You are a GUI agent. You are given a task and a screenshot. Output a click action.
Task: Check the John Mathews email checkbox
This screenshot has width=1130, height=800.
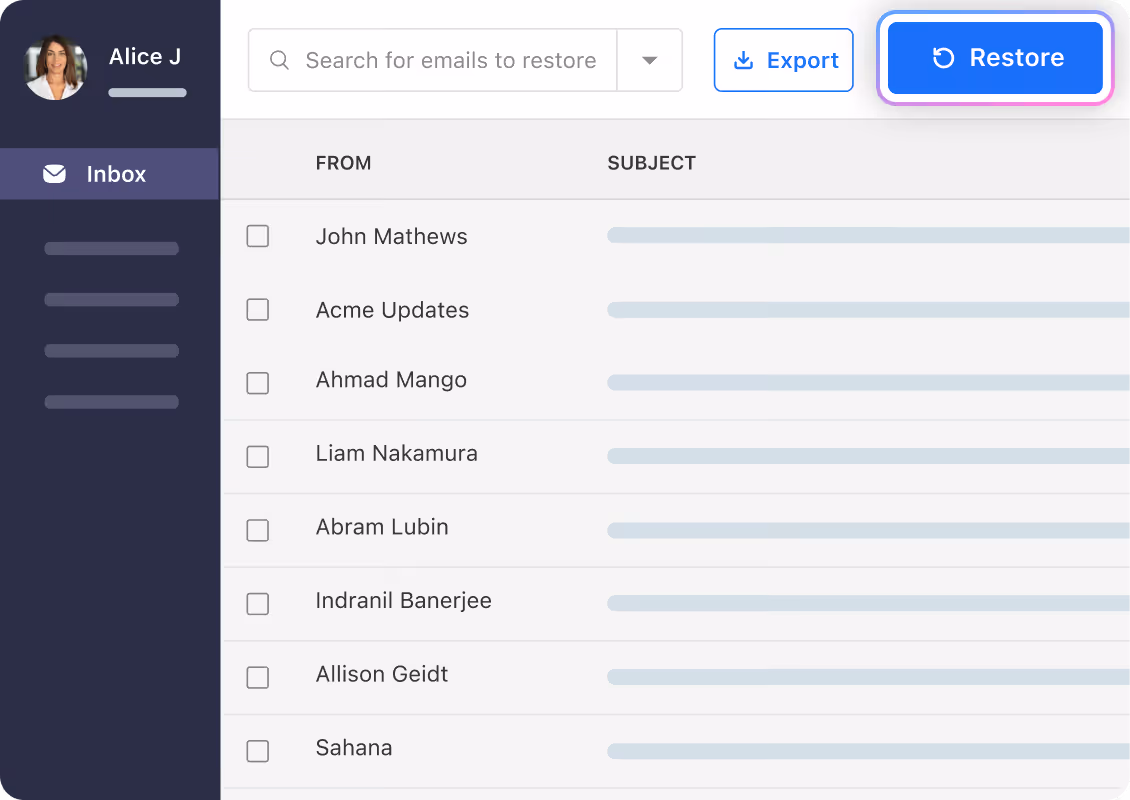257,236
